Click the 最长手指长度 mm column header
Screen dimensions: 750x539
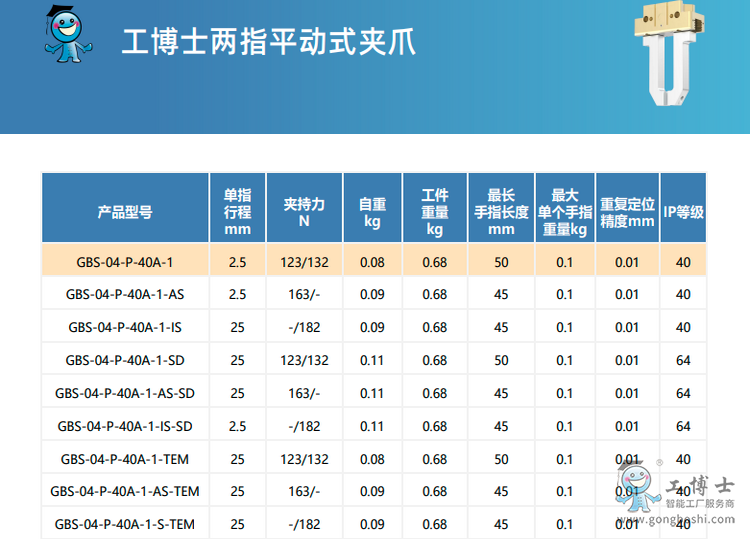[x=501, y=212]
